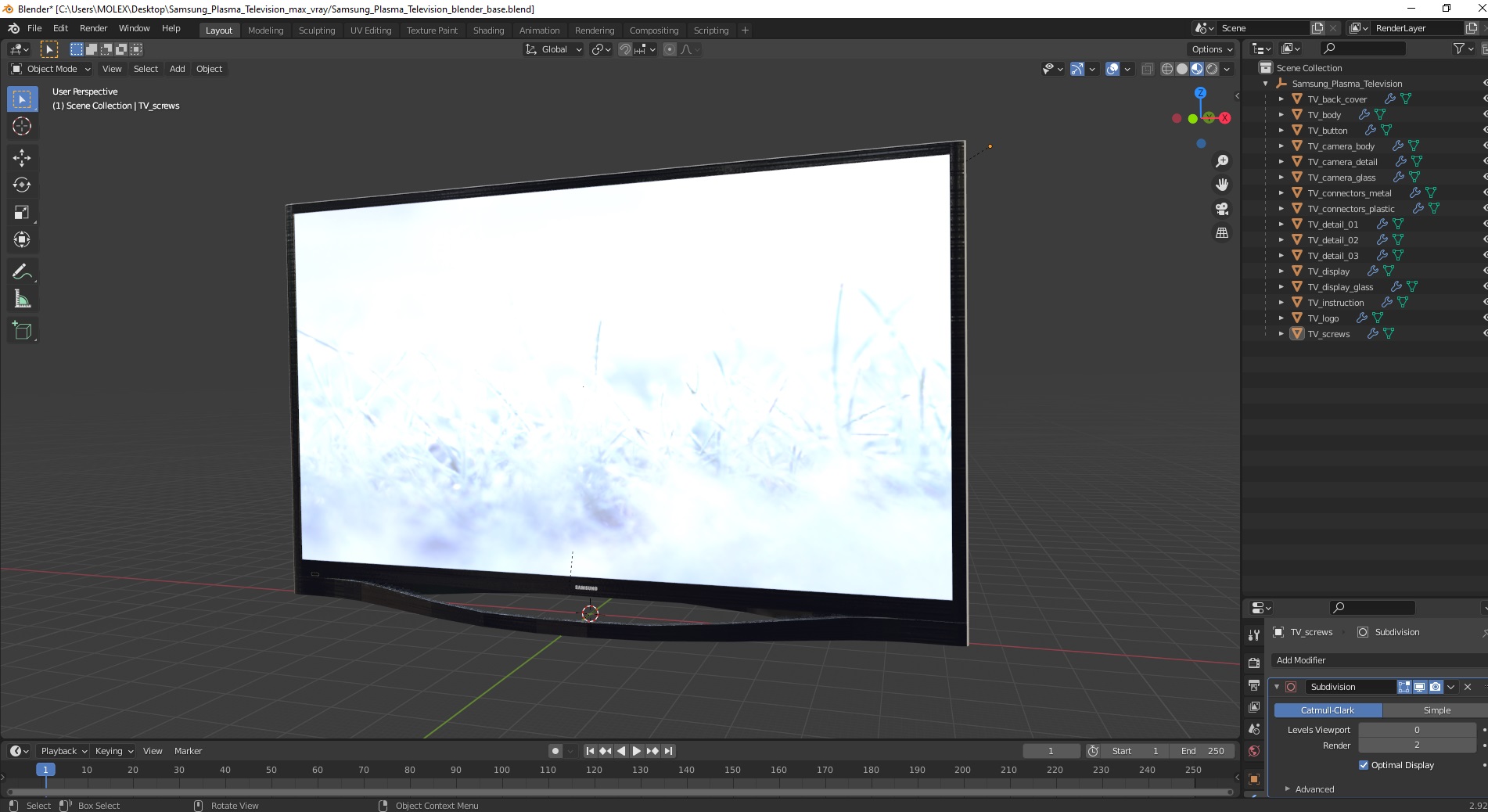
Task: Switch to the UV Editing tab
Action: pyautogui.click(x=371, y=31)
